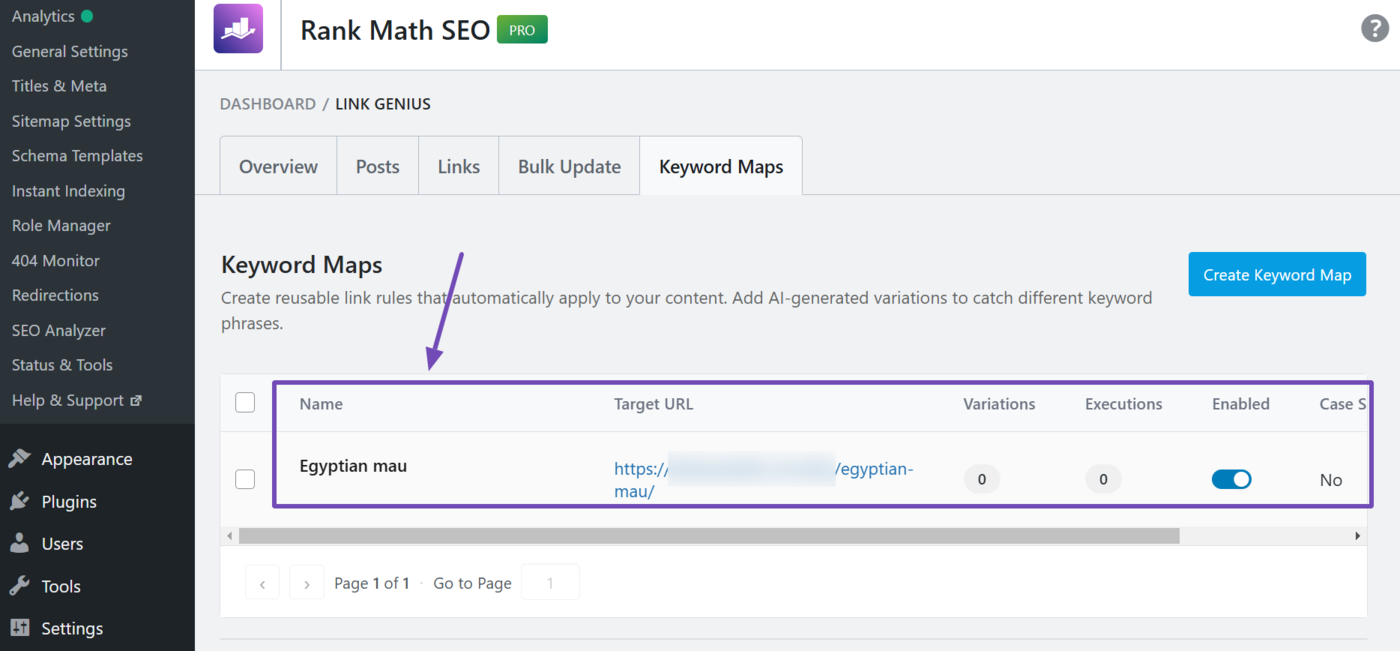
Task: Check the Egyptian mau row checkbox
Action: tap(245, 479)
